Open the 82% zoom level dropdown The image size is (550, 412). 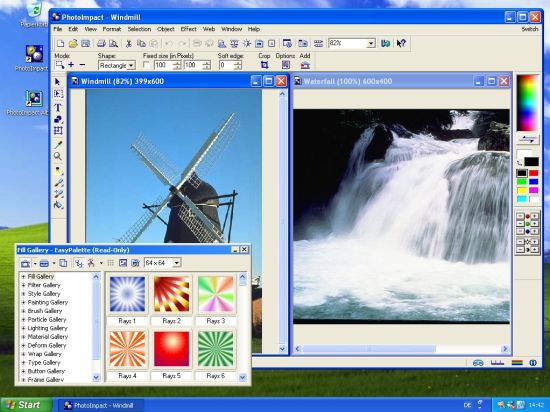pos(371,43)
